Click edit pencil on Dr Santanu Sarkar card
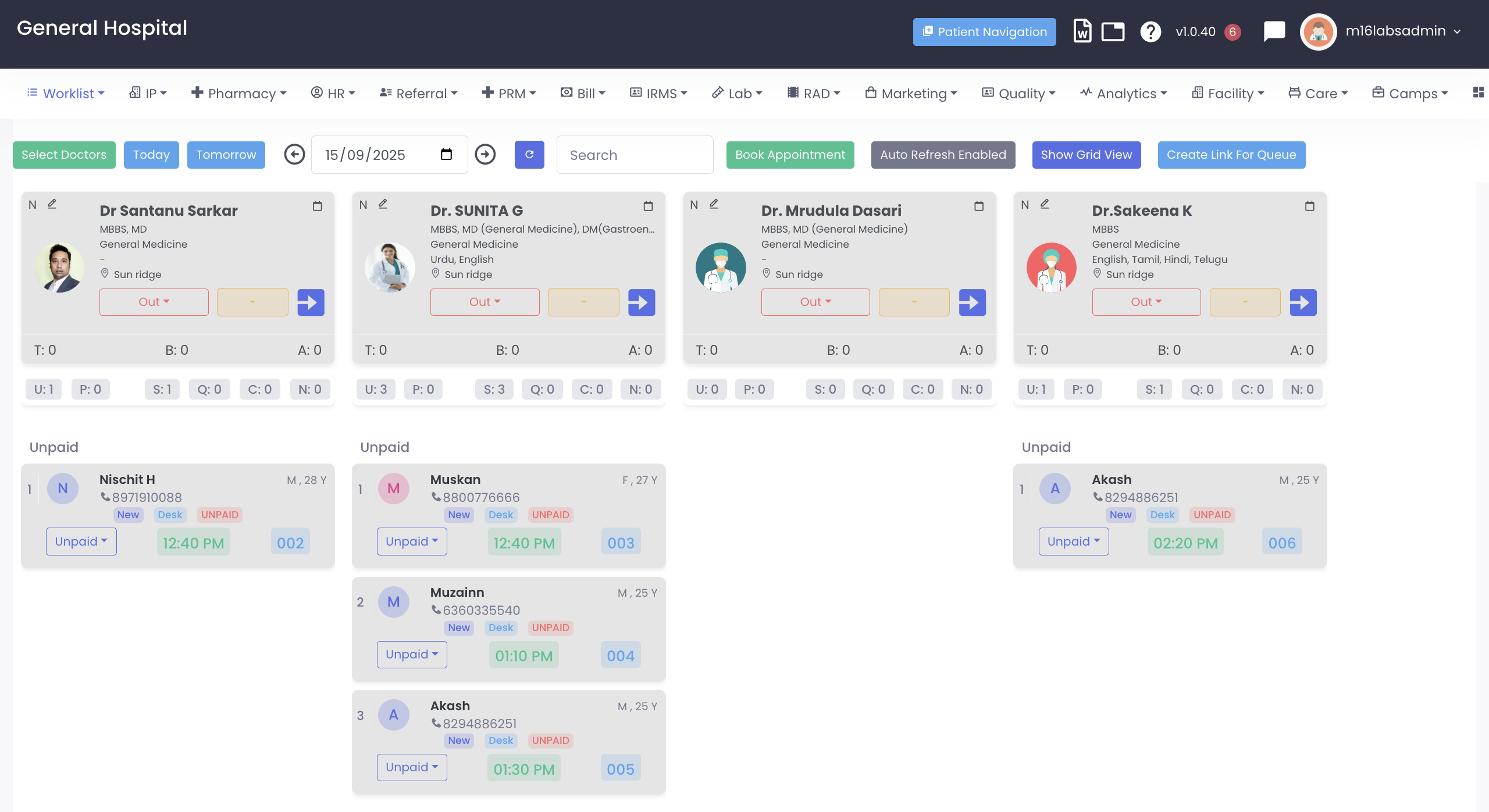The height and width of the screenshot is (812, 1489). [52, 204]
